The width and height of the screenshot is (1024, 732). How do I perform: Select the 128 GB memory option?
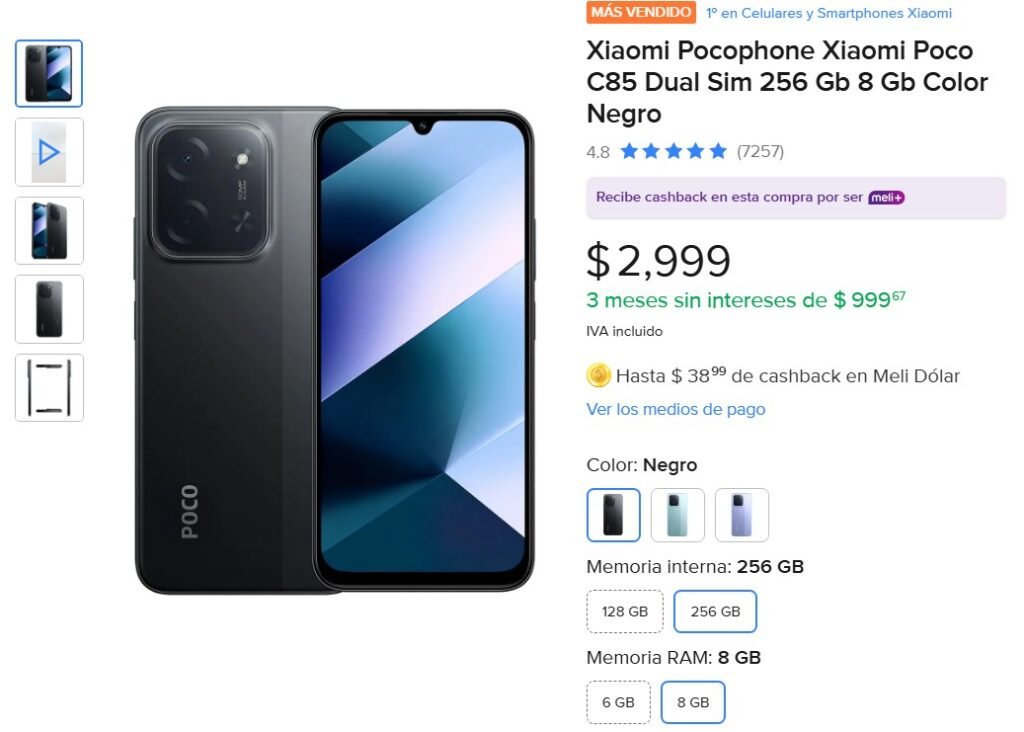(625, 611)
